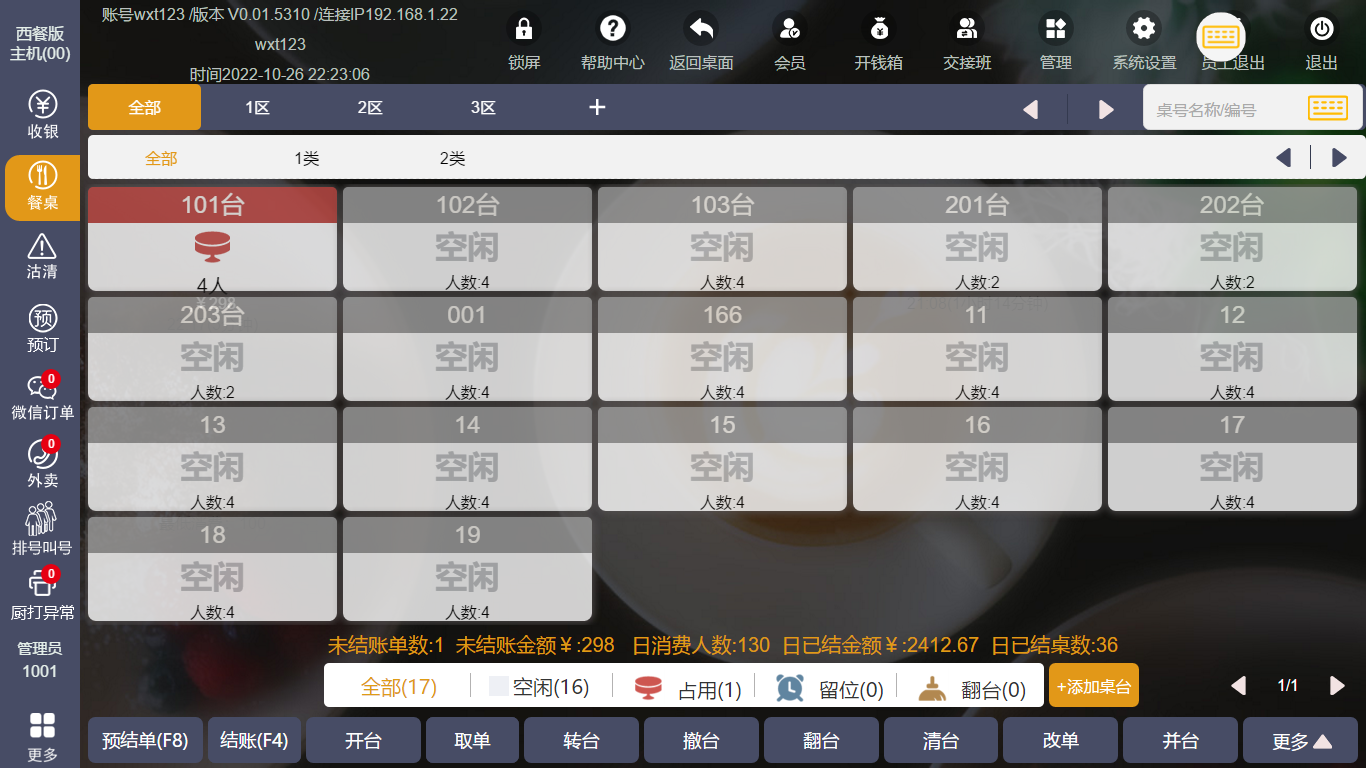The image size is (1366, 768).
Task: Go to next page next to 1/1
Action: (x=1337, y=685)
